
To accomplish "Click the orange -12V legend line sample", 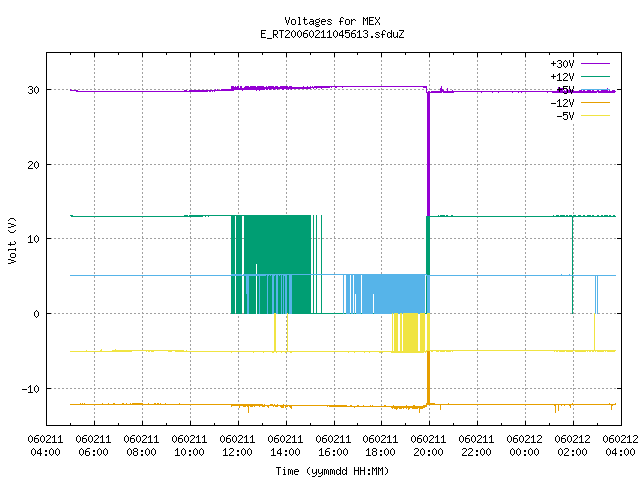I will point(595,102).
